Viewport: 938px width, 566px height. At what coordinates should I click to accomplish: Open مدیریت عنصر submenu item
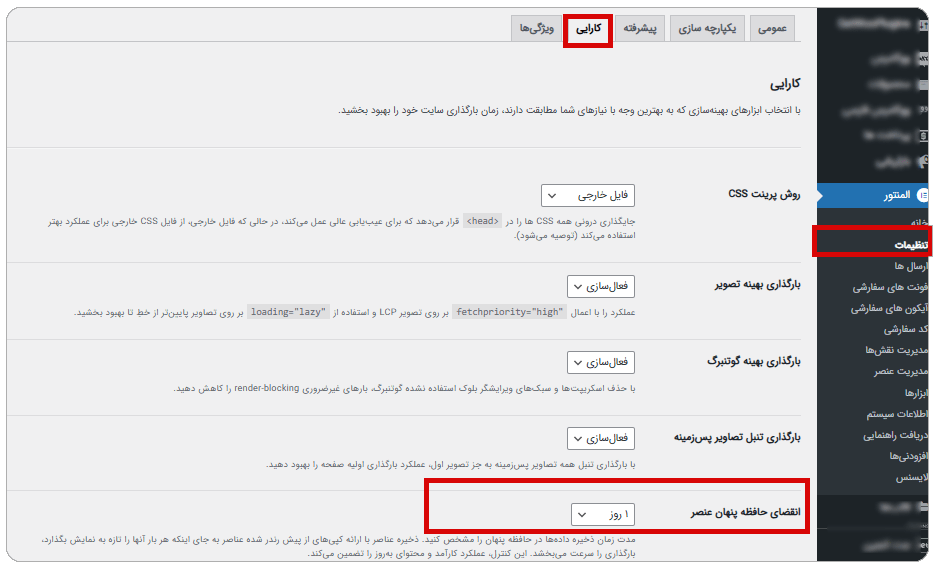tap(901, 372)
